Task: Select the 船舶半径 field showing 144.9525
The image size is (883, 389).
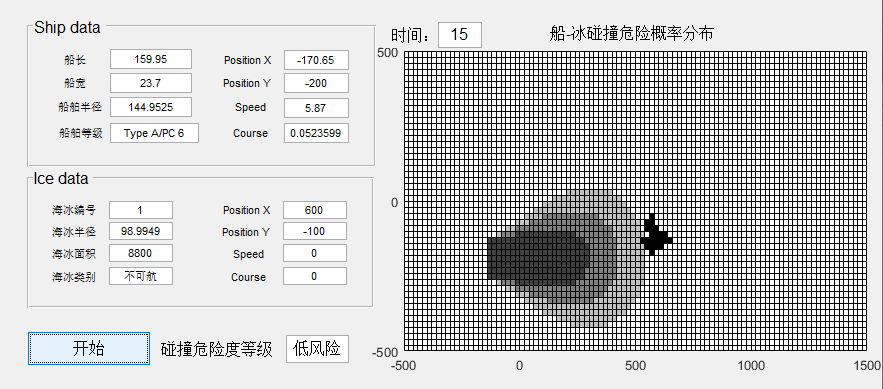Action: [151, 107]
